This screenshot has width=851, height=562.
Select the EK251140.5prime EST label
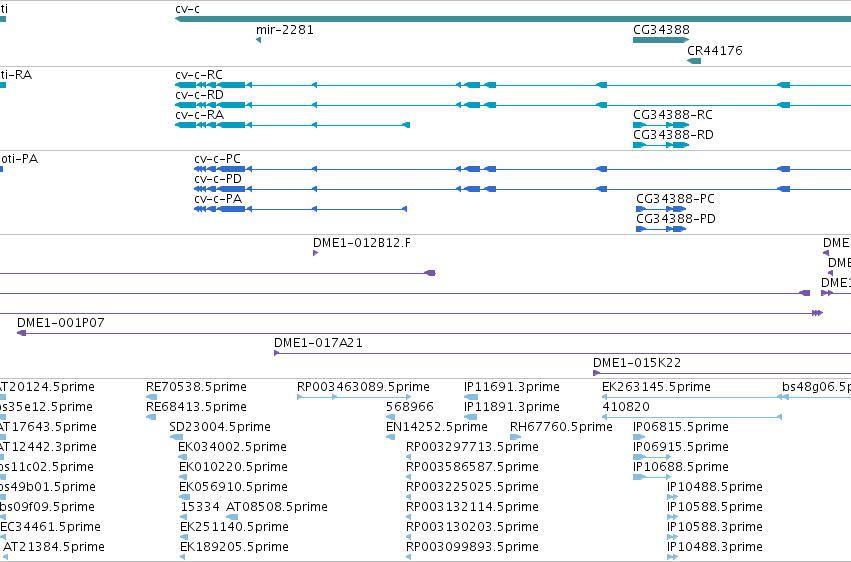234,527
